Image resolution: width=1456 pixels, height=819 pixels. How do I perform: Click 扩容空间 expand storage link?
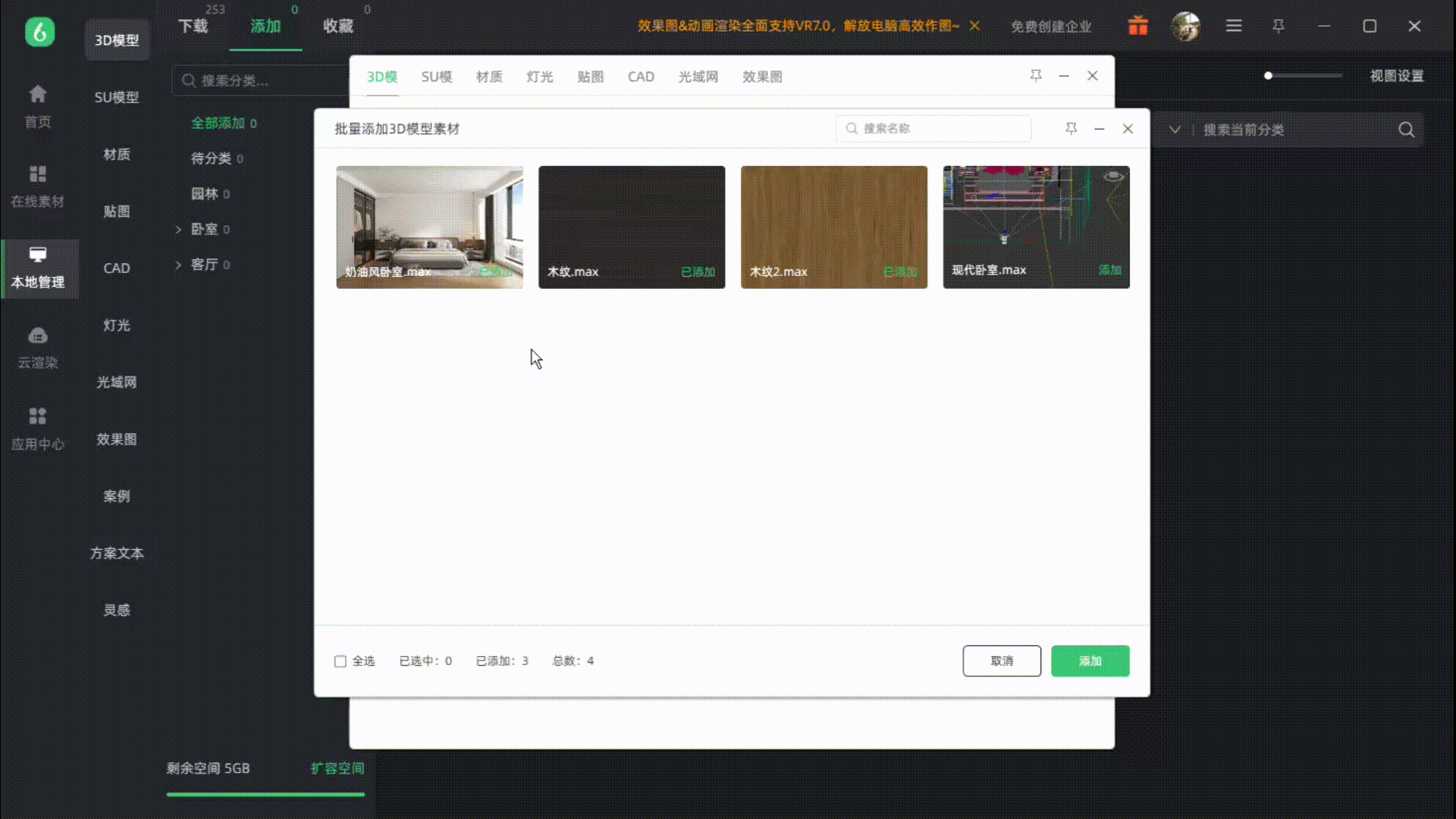(x=337, y=768)
